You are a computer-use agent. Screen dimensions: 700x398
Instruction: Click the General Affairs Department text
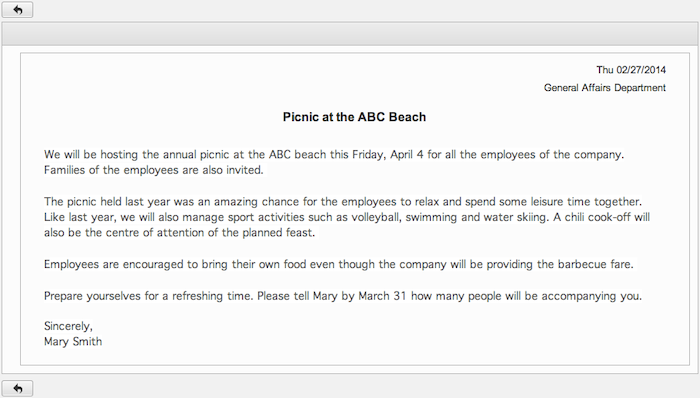604,88
